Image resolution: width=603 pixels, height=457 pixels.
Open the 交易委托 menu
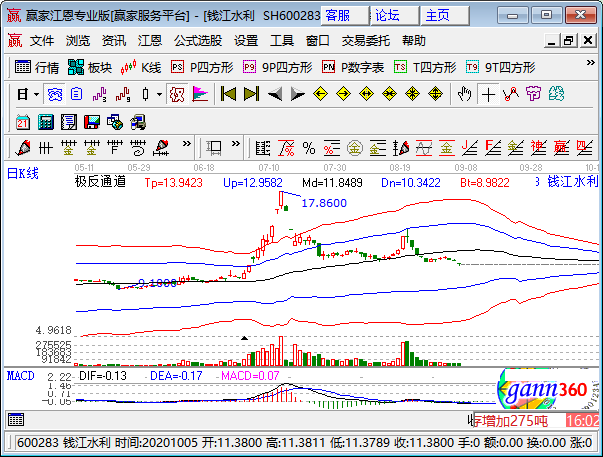click(x=366, y=41)
